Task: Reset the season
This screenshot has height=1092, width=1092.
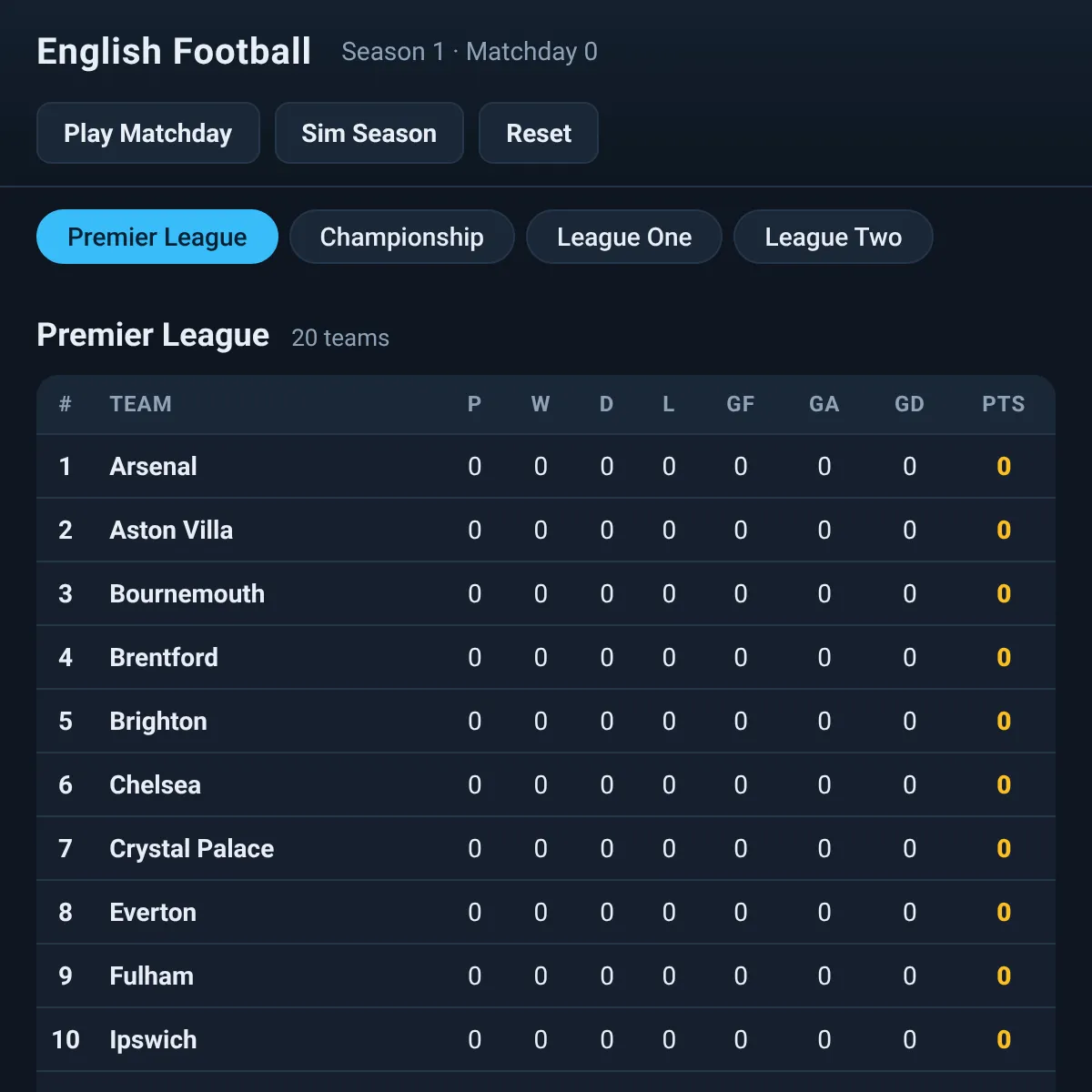Action: pyautogui.click(x=539, y=133)
